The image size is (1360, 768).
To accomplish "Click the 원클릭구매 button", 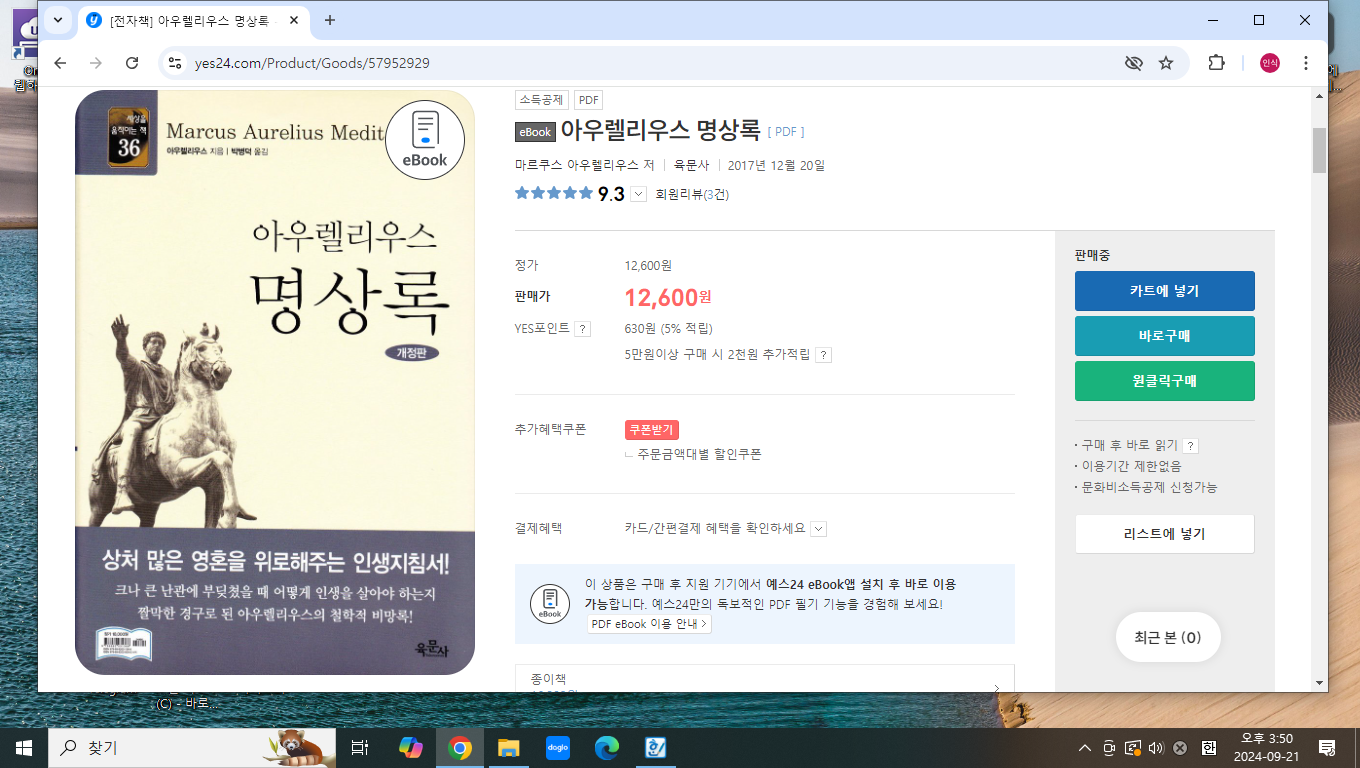I will pos(1164,381).
